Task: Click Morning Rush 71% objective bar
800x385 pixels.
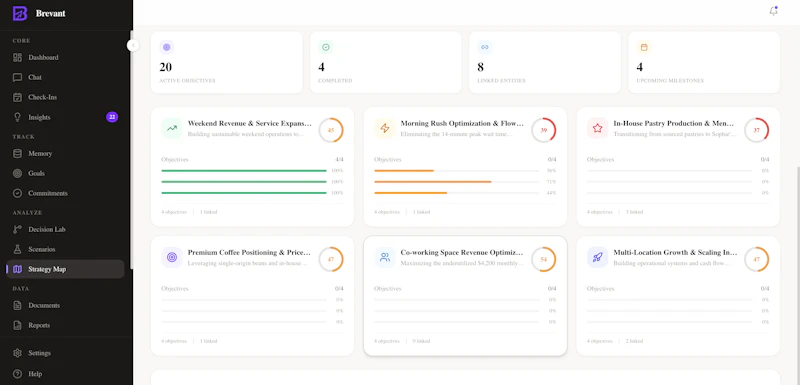Action: point(457,182)
